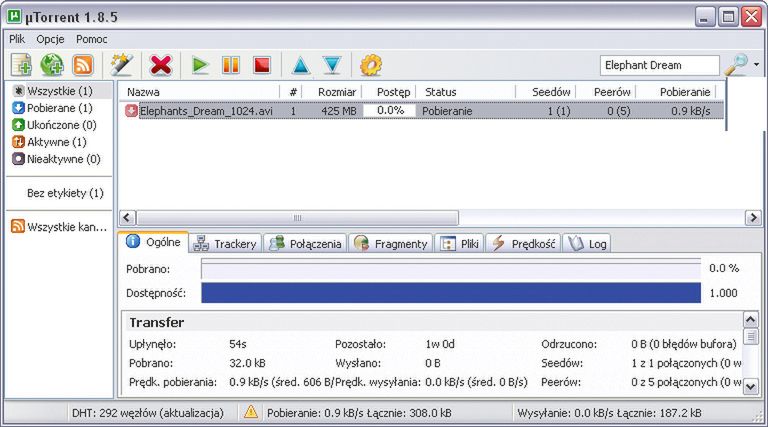This screenshot has height=427, width=768.
Task: Click 0.9 kB/s download speed cell
Action: (x=691, y=111)
